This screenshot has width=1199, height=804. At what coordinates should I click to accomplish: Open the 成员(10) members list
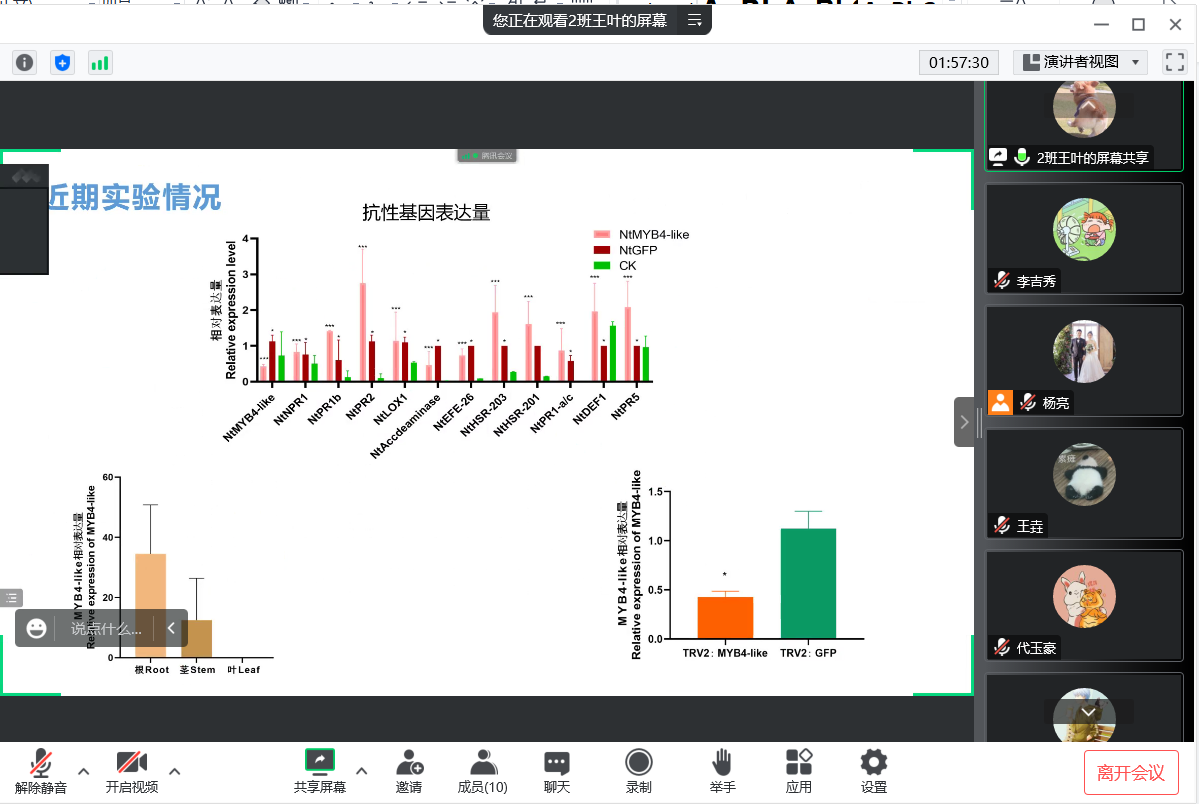click(482, 771)
